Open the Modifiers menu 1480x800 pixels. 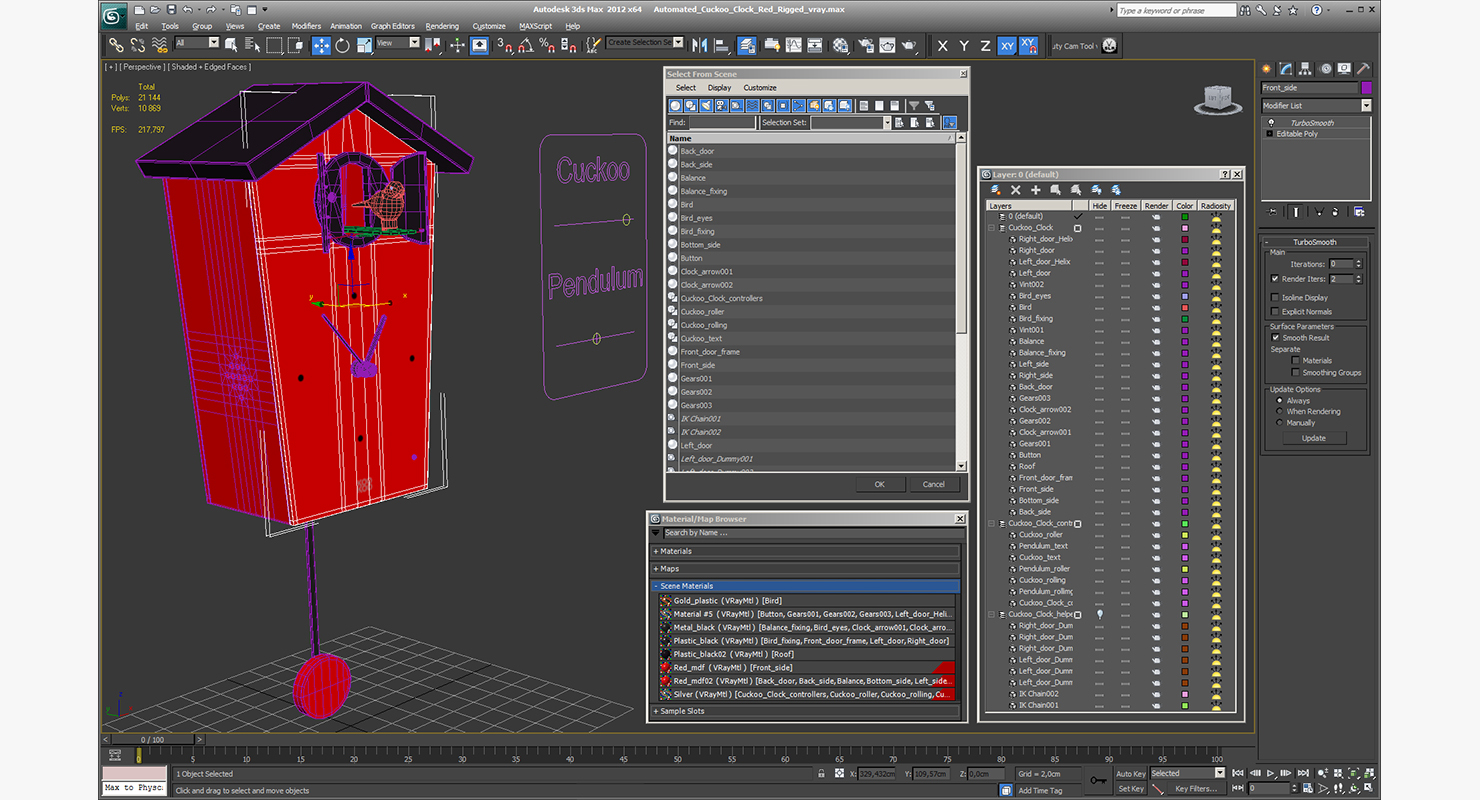(306, 26)
